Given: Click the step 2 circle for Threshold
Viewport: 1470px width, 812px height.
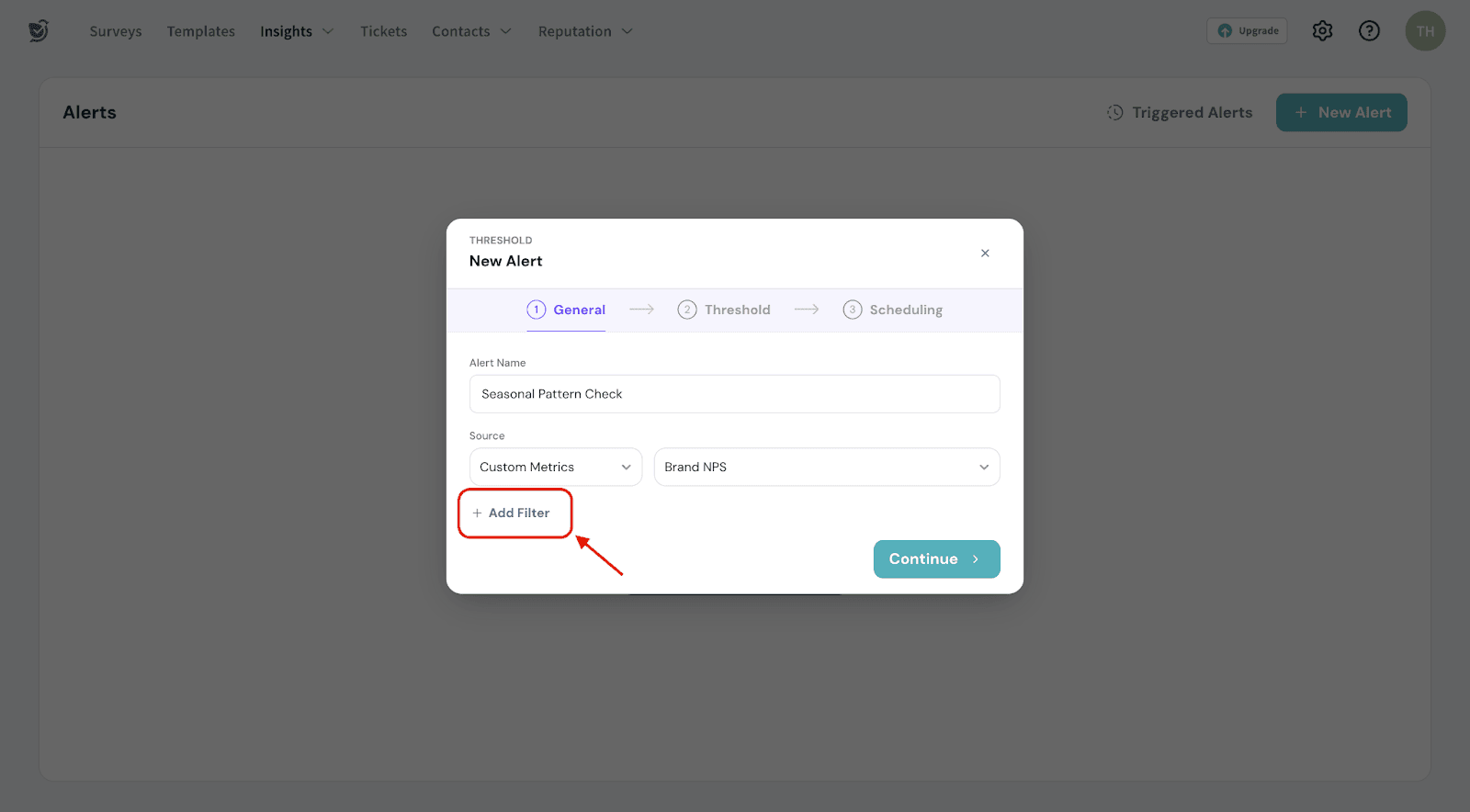Looking at the screenshot, I should click(x=687, y=310).
